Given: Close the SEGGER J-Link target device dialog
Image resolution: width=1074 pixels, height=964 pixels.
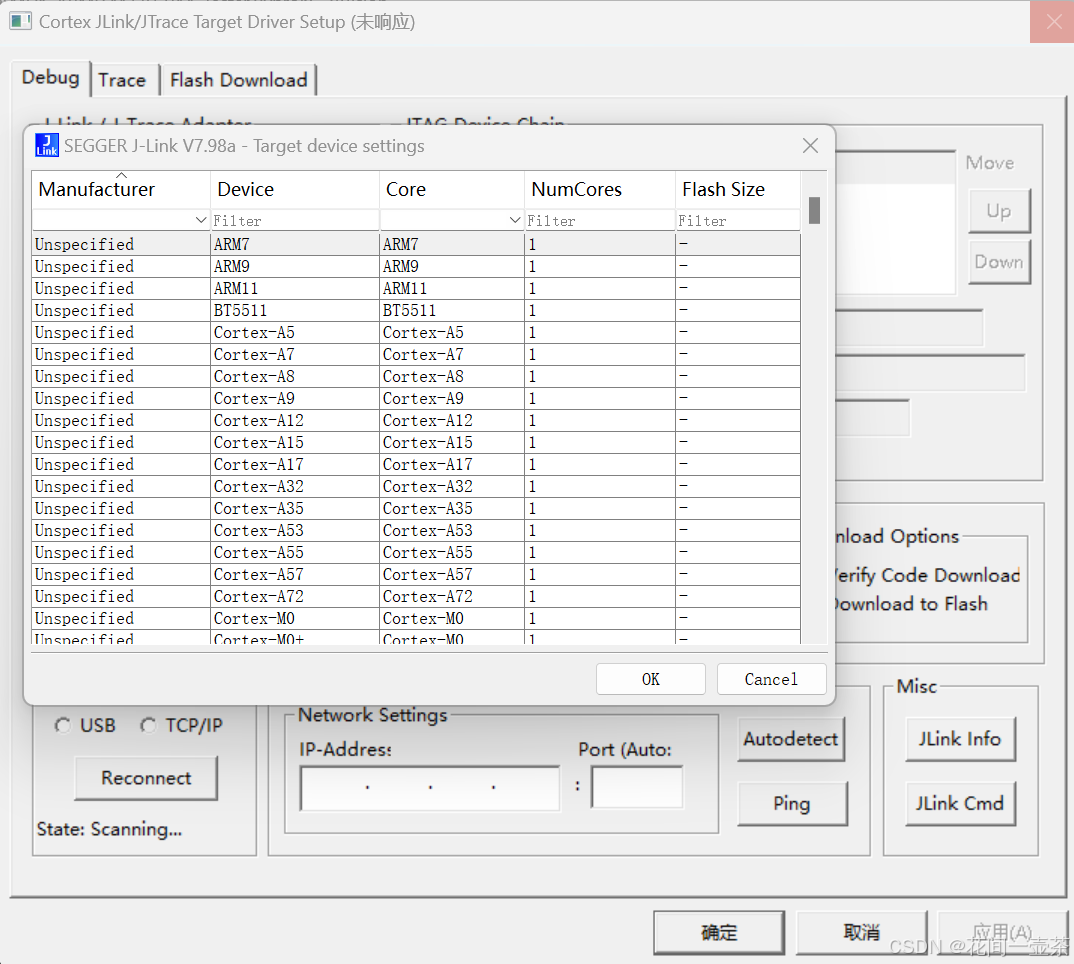Looking at the screenshot, I should tap(810, 145).
